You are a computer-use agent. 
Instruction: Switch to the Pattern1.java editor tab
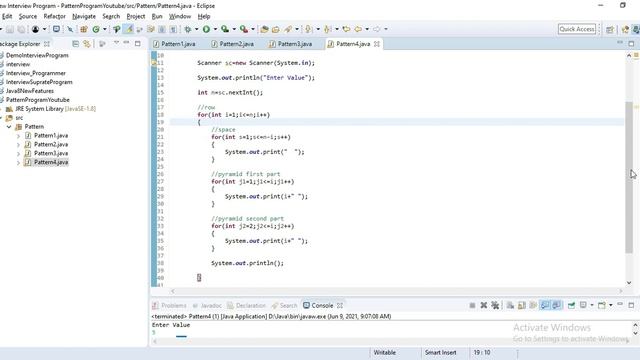(174, 44)
